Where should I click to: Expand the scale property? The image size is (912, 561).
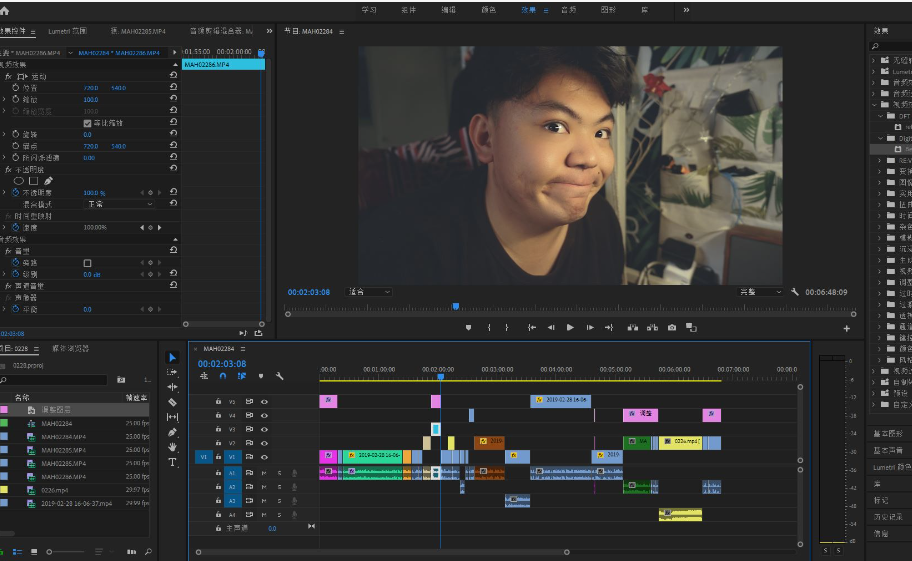click(x=5, y=99)
